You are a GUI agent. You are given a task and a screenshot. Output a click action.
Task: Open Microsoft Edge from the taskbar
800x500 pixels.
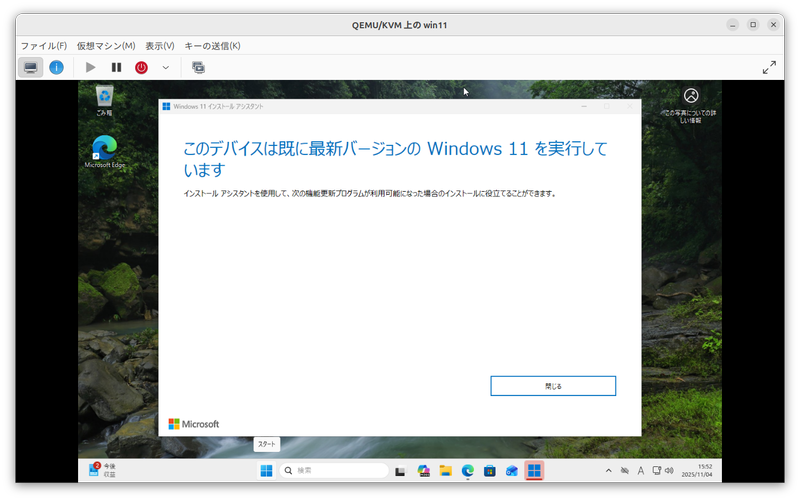pyautogui.click(x=468, y=470)
